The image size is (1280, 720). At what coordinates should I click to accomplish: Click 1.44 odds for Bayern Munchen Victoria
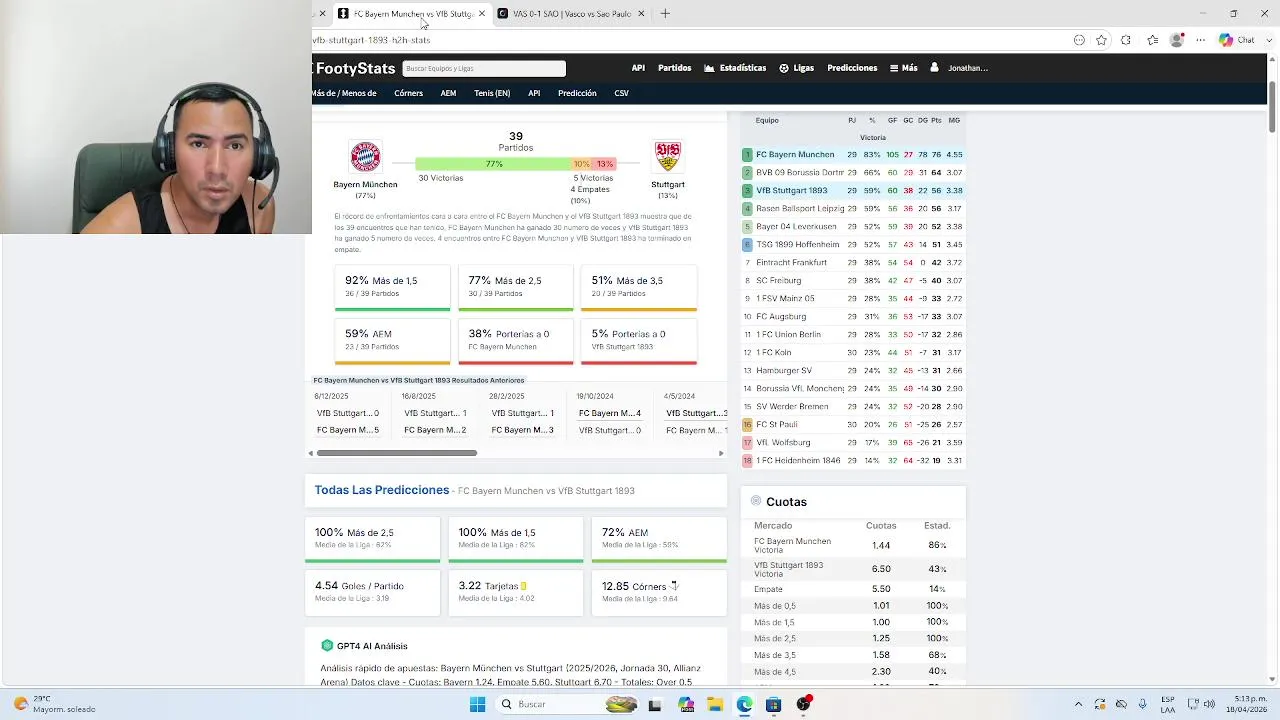point(881,546)
